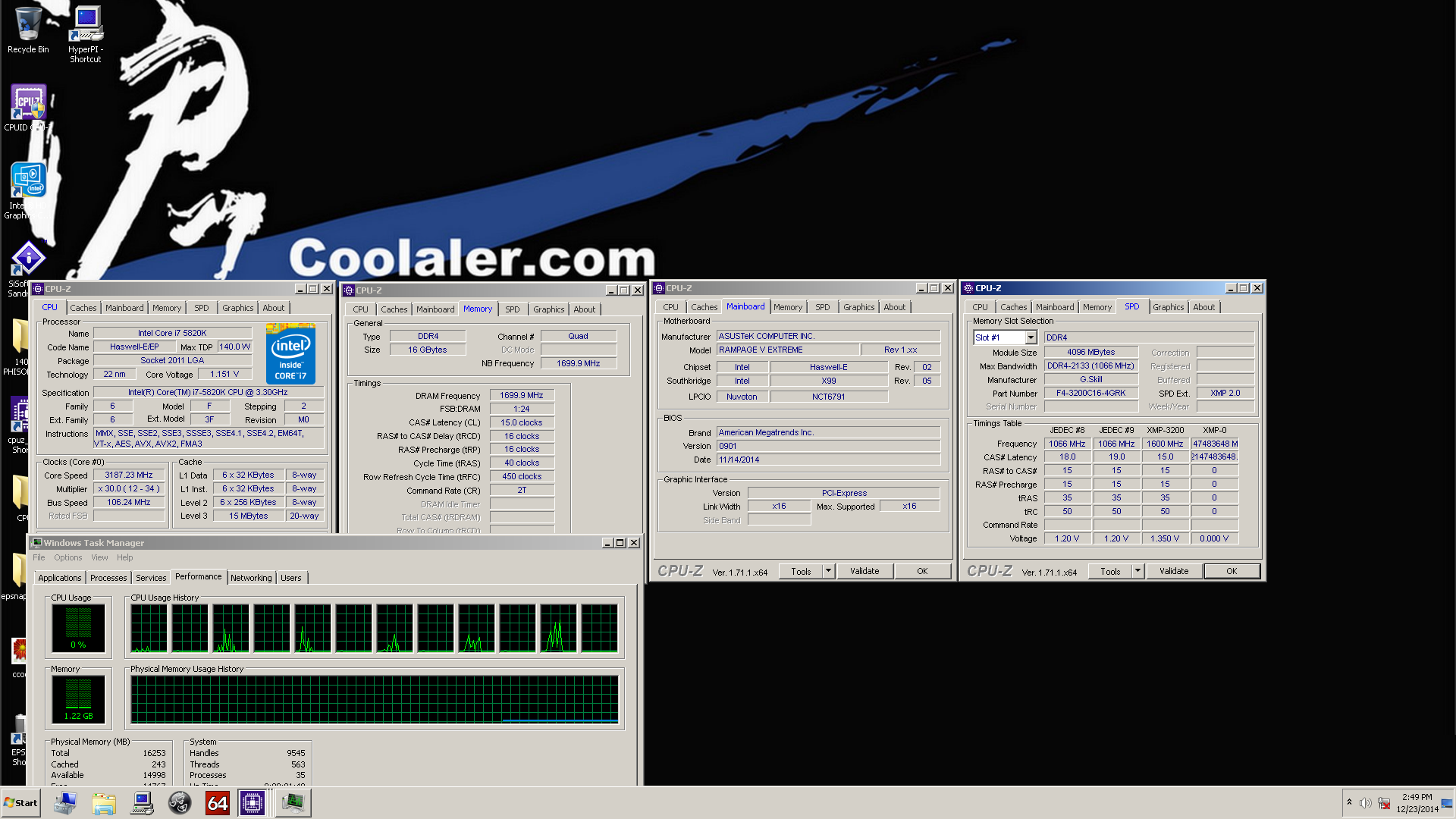Switch to Processes tab in Task Manager
Image resolution: width=1456 pixels, height=819 pixels.
[108, 578]
